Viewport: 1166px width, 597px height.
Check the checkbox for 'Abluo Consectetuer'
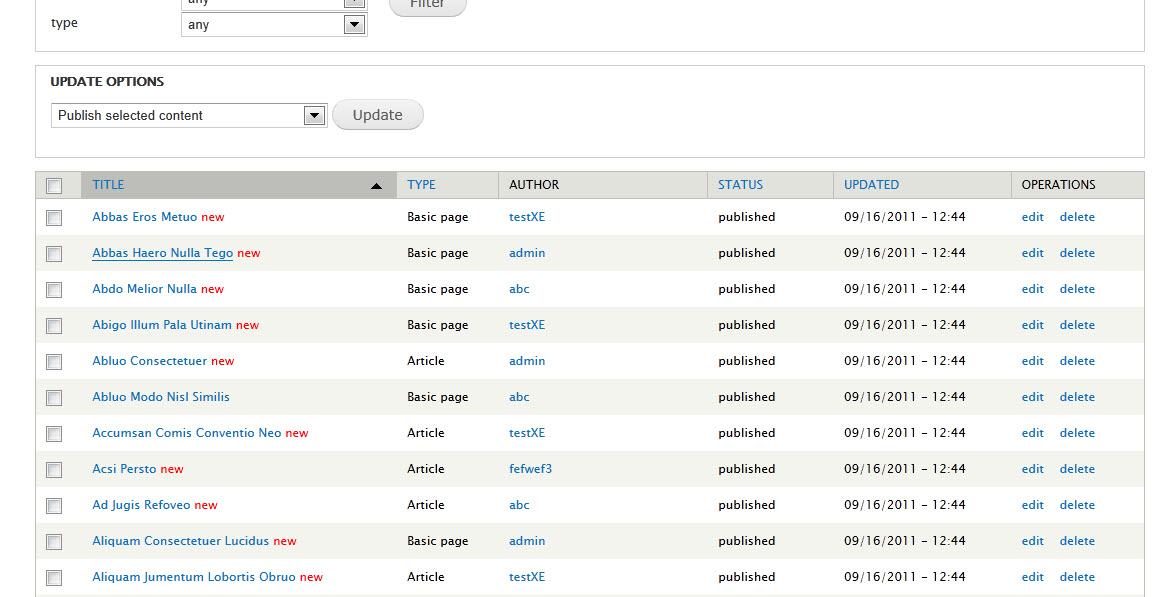click(54, 361)
